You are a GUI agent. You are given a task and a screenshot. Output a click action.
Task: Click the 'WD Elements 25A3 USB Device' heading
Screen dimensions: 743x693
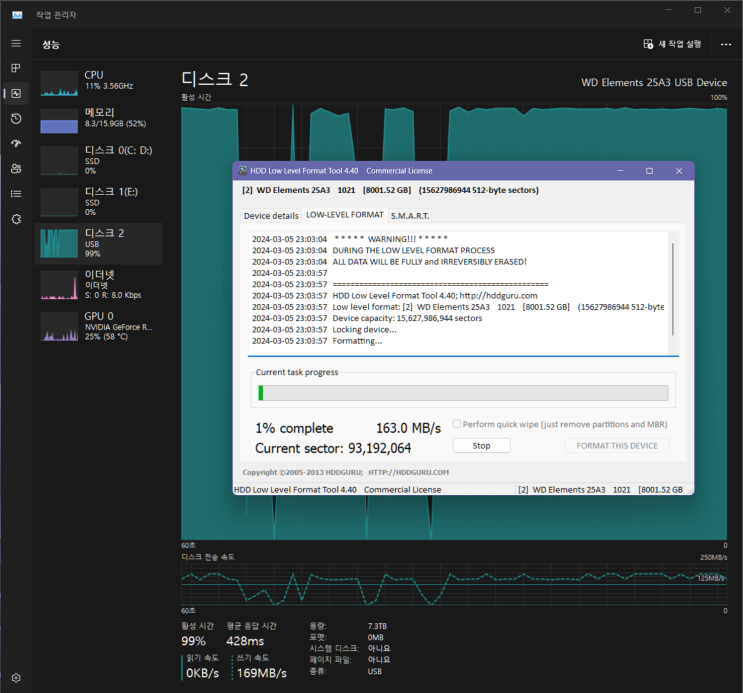click(654, 82)
